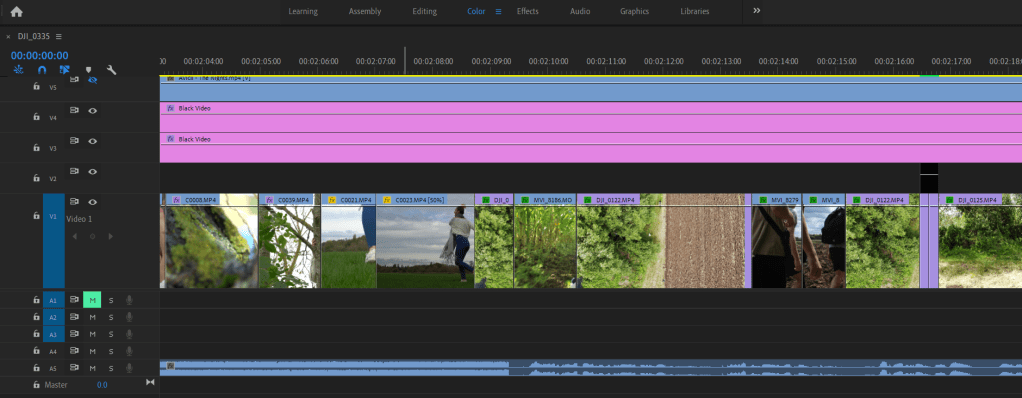Toggle lock on track V4
1022x398 pixels.
pyautogui.click(x=36, y=117)
